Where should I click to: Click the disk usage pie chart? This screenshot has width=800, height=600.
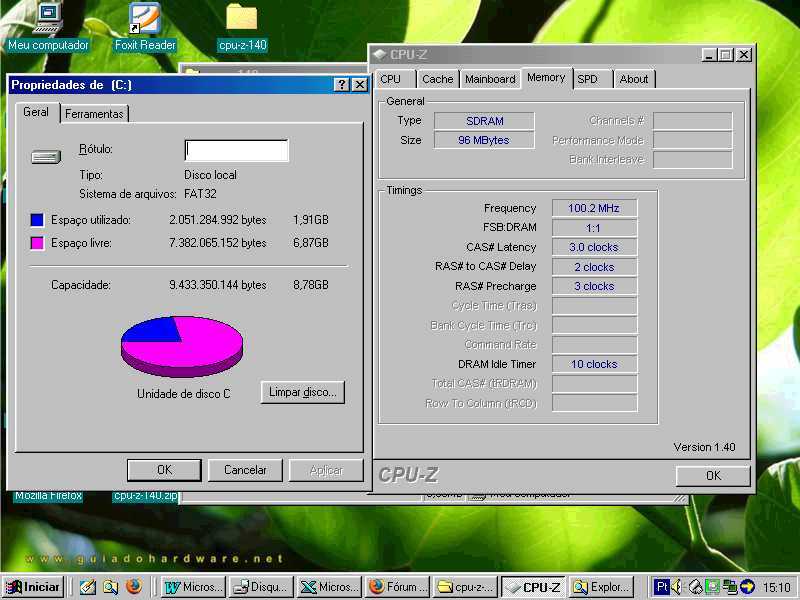coord(182,346)
